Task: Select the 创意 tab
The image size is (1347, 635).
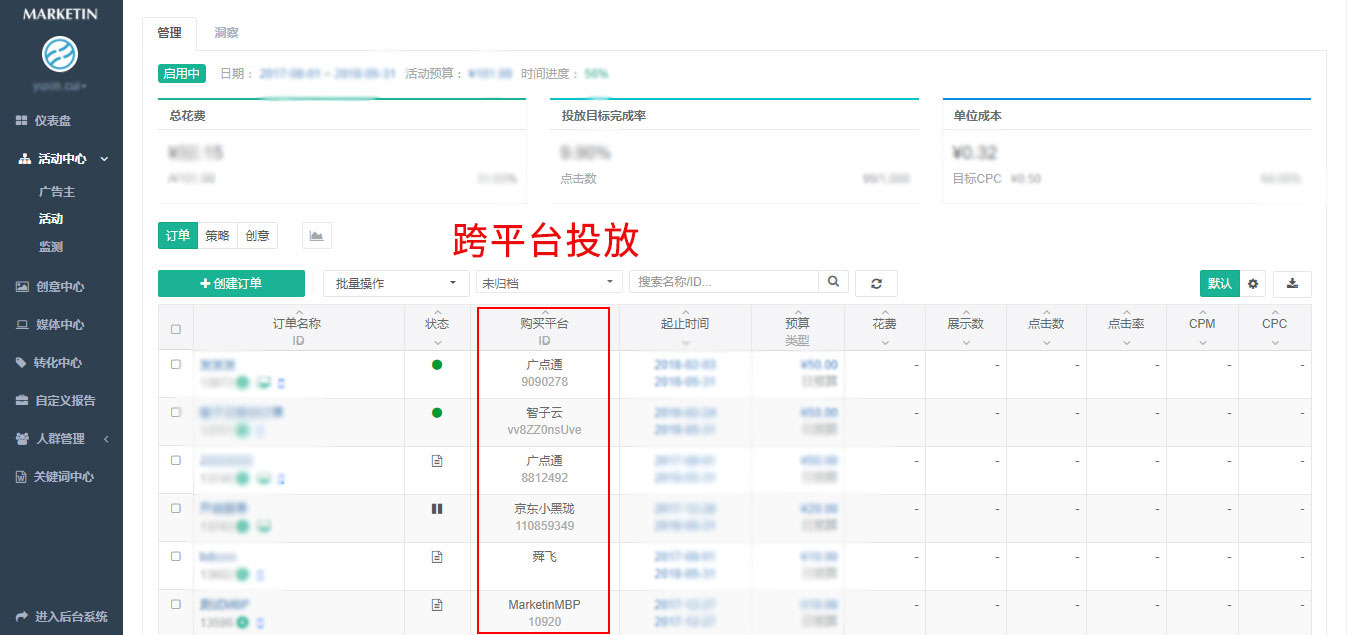Action: (x=258, y=236)
